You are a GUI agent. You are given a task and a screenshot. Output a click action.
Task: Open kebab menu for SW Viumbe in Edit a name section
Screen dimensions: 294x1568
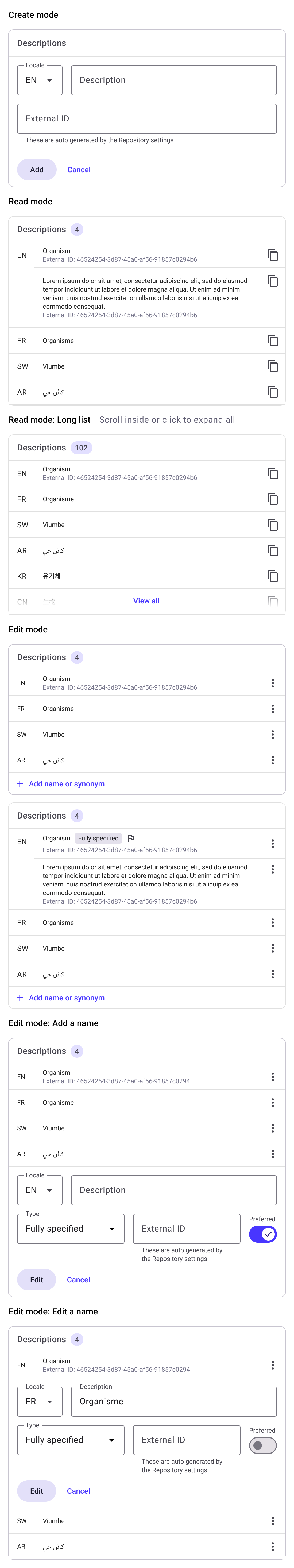tap(273, 1521)
